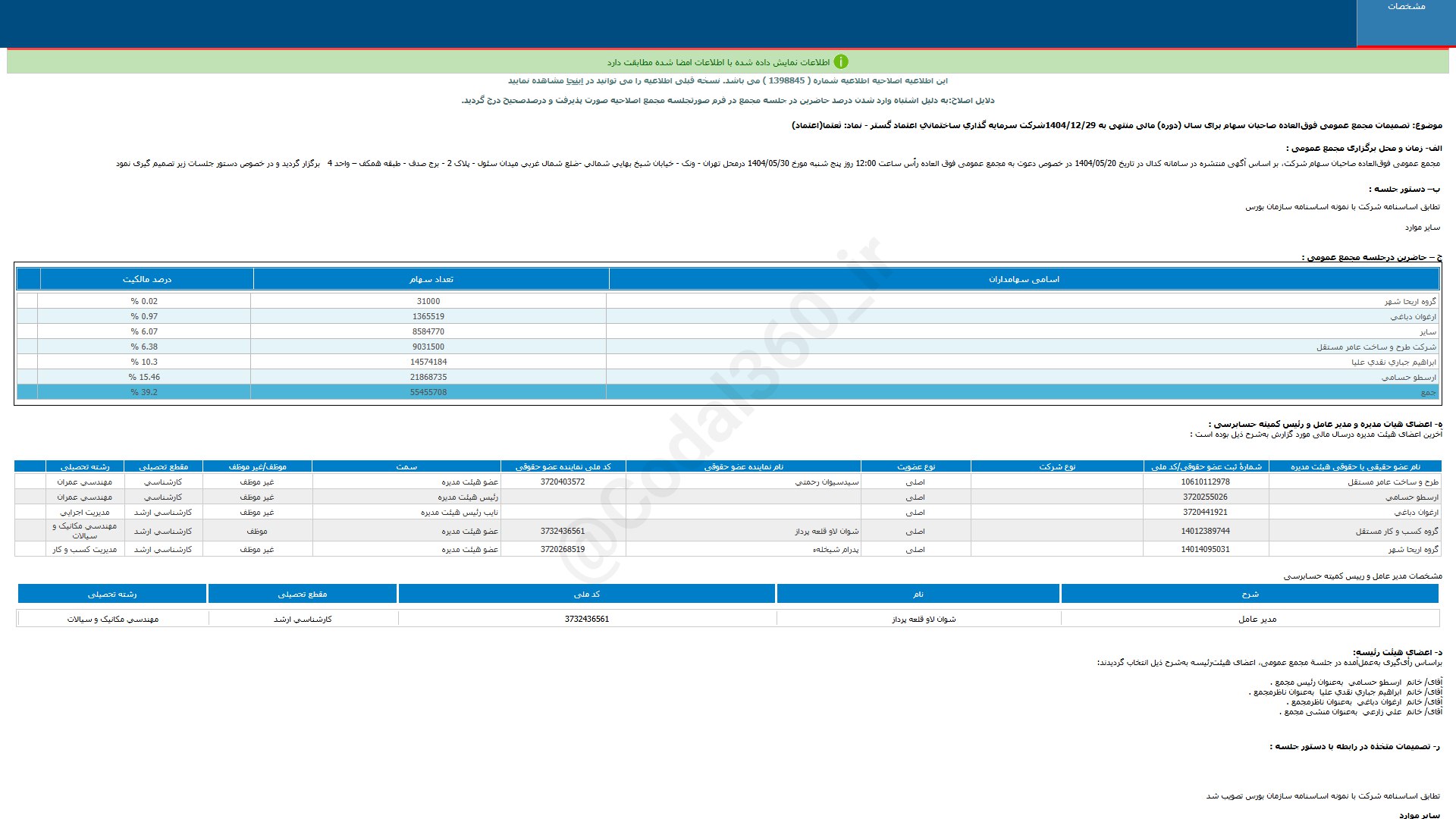Click the مقطع تحصیلی header in CEO table
1456x819 pixels.
302,594
